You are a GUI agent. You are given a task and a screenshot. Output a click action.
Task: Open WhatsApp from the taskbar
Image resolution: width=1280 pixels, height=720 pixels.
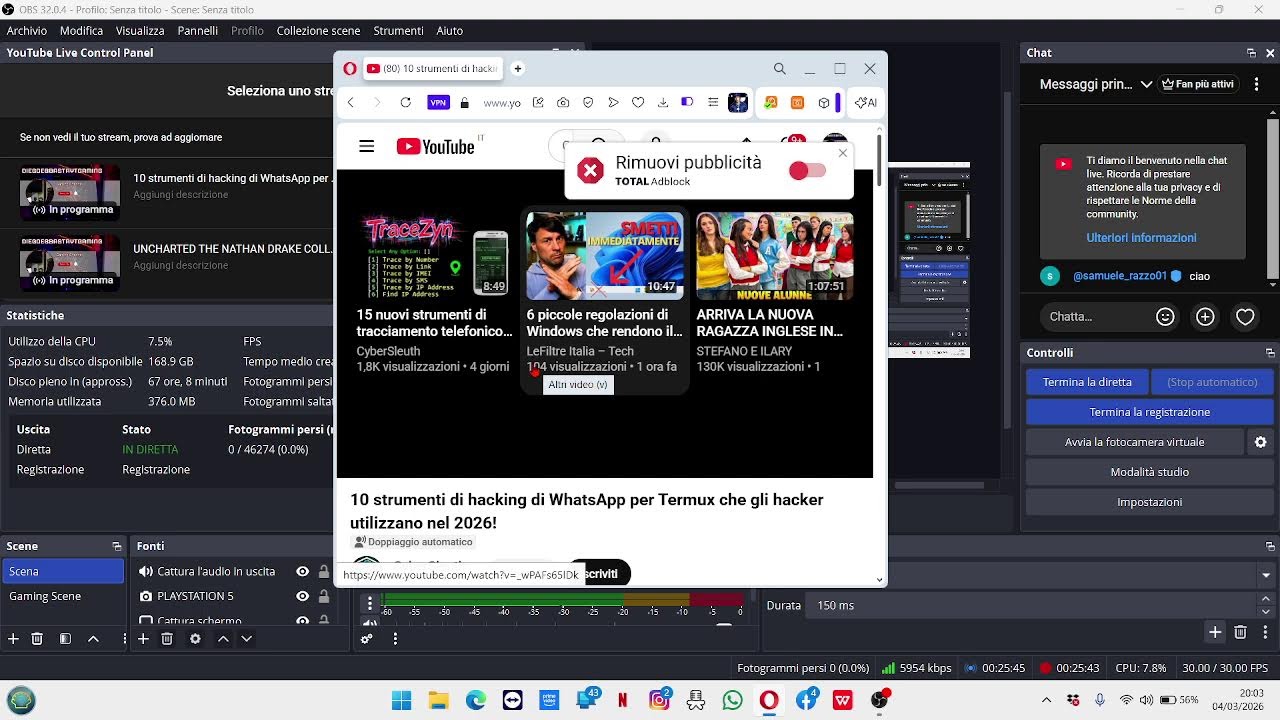coord(732,700)
